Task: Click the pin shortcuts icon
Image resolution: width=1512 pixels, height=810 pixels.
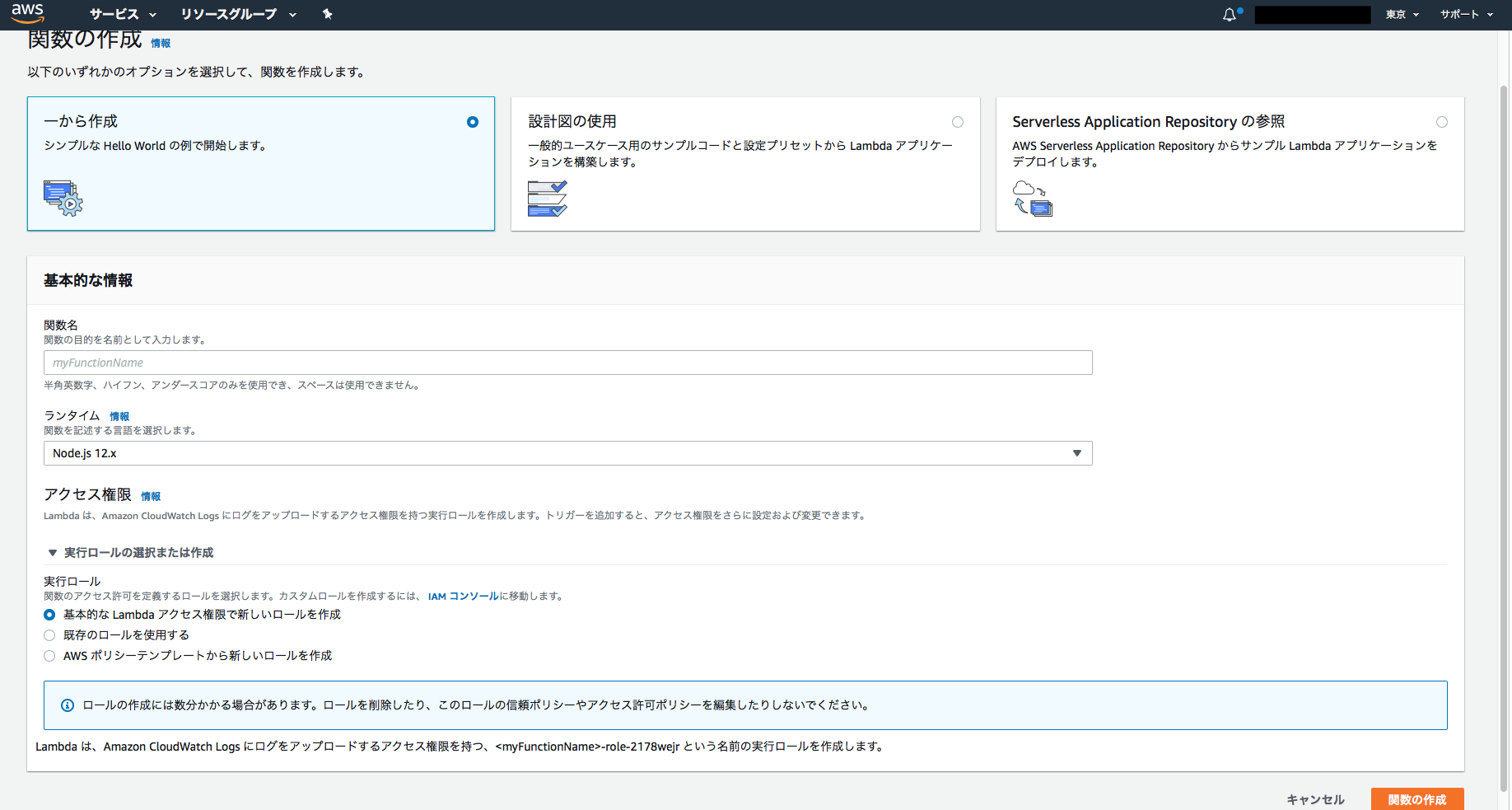Action: tap(327, 14)
